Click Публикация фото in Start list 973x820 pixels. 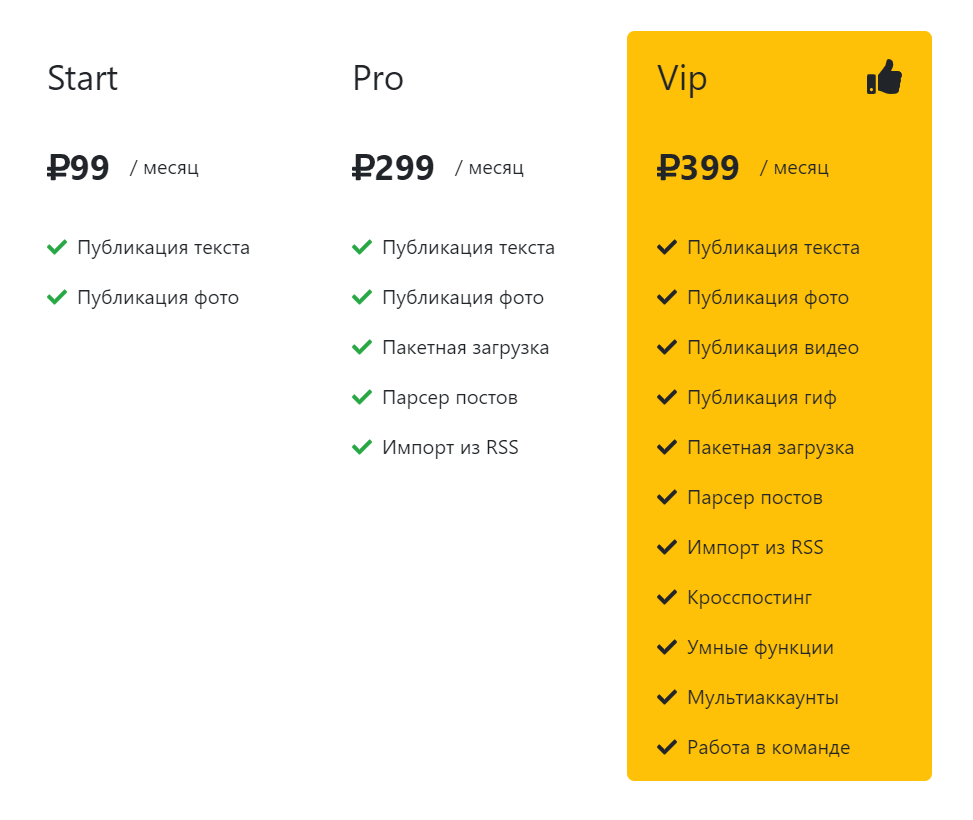coord(158,298)
